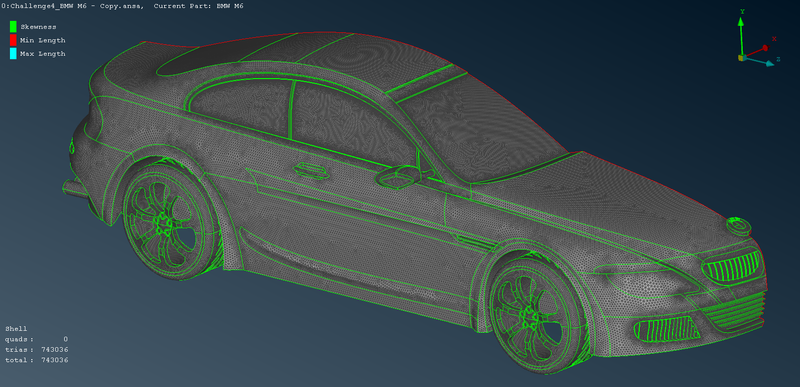Click the red X axis handle
The height and width of the screenshot is (387, 800).
point(765,48)
